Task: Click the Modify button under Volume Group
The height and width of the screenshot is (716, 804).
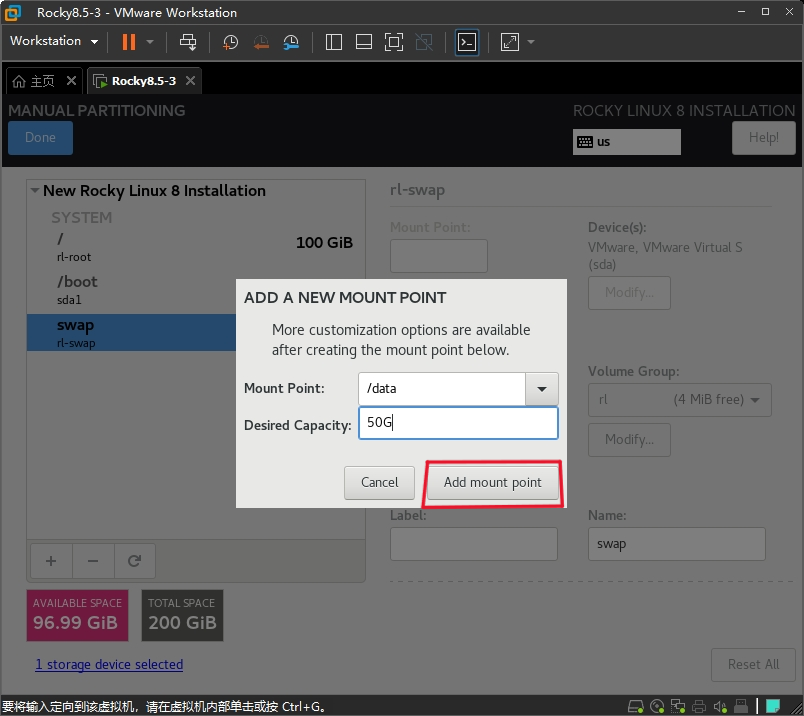Action: [629, 440]
